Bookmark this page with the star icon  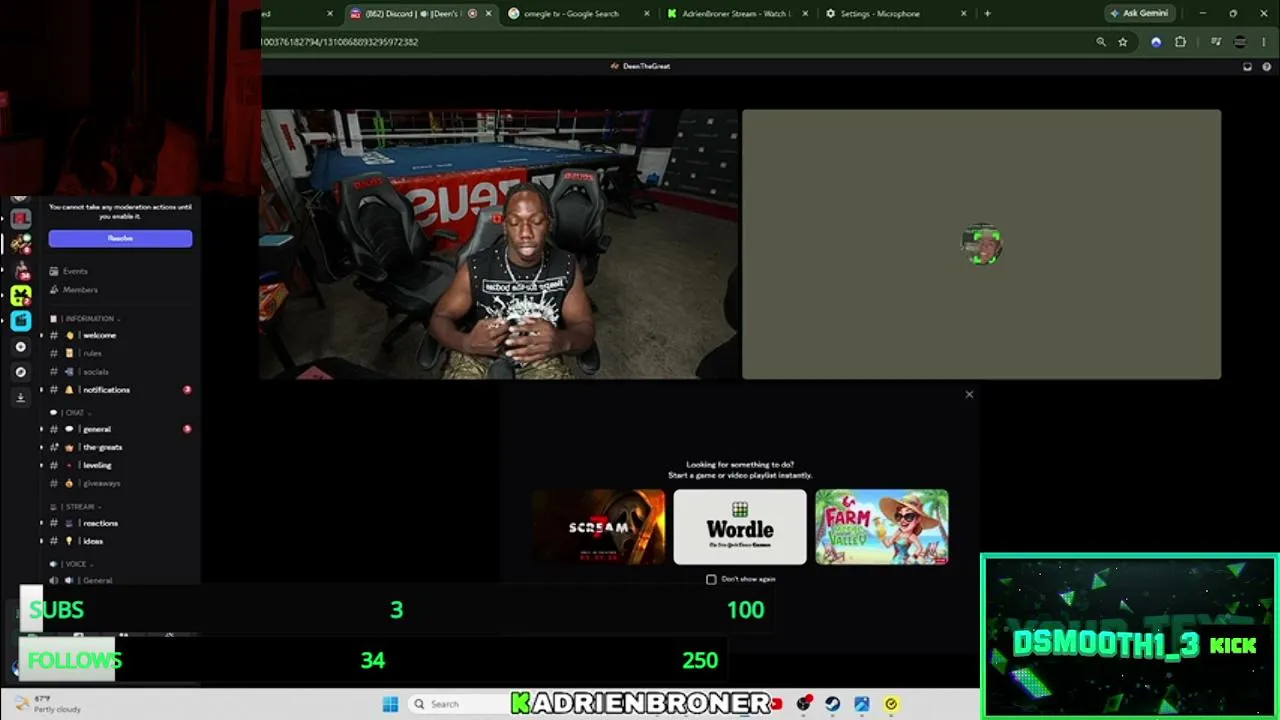1123,42
